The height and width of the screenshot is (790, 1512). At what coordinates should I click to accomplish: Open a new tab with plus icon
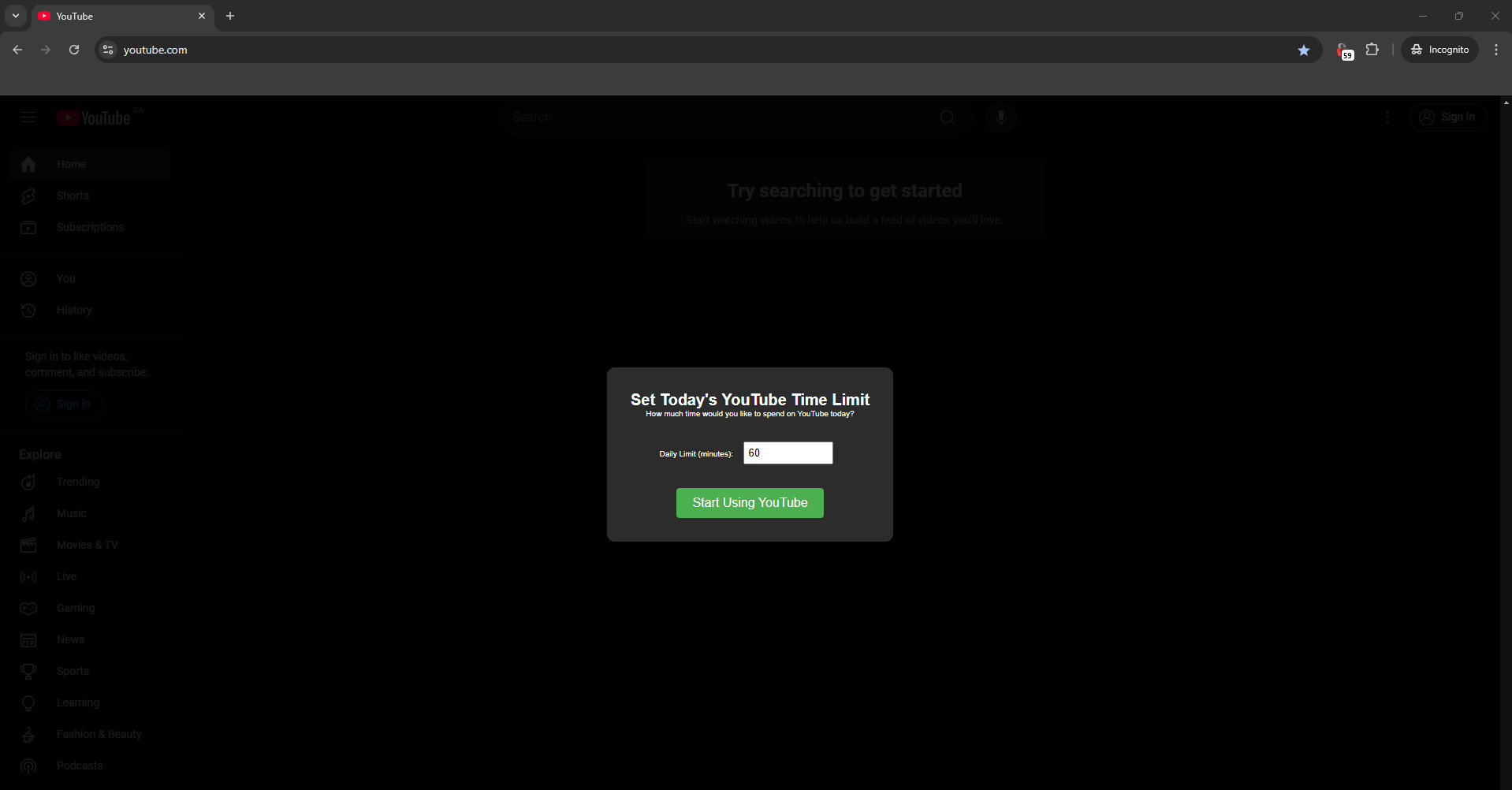pyautogui.click(x=230, y=16)
